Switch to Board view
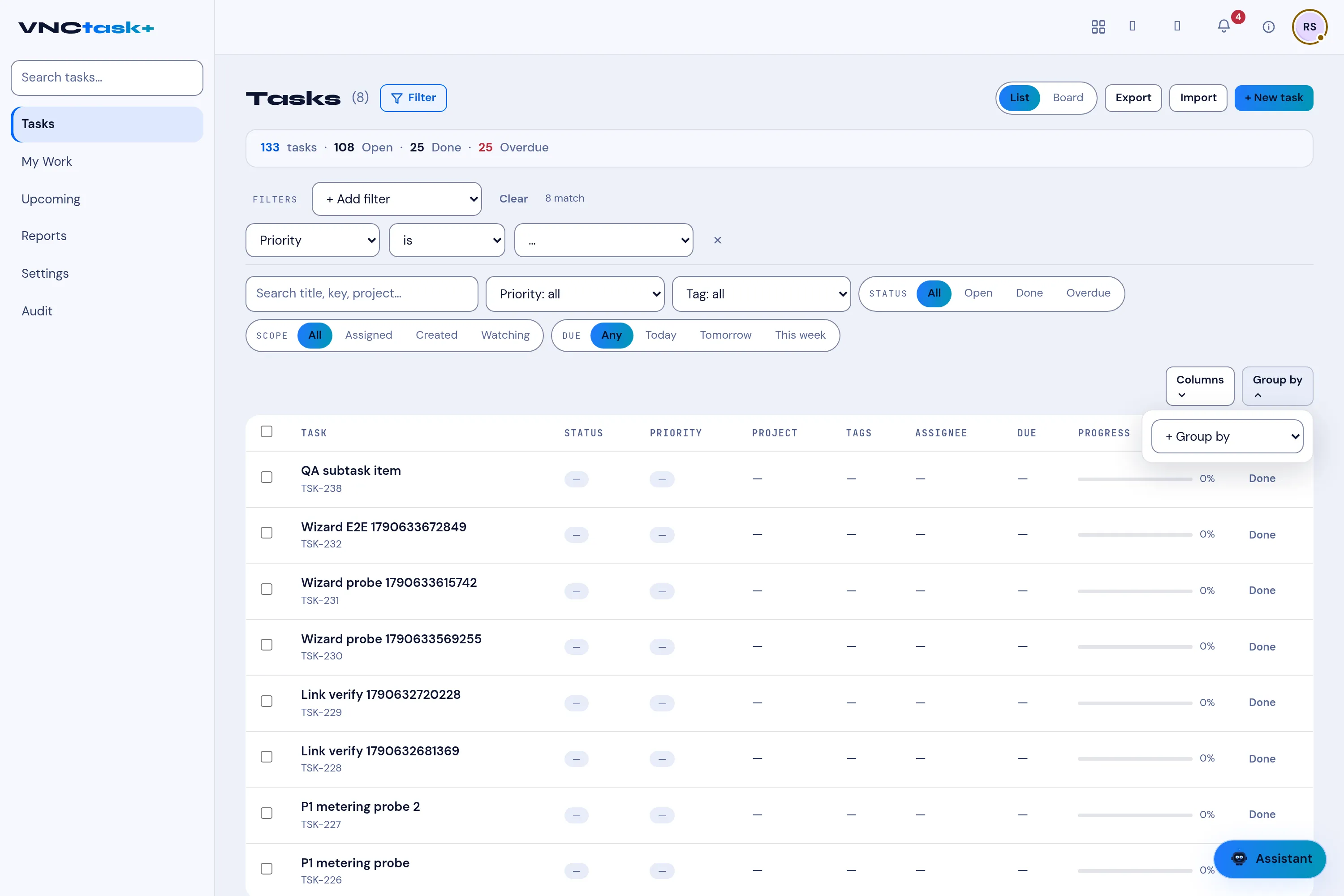The width and height of the screenshot is (1344, 896). pyautogui.click(x=1068, y=98)
